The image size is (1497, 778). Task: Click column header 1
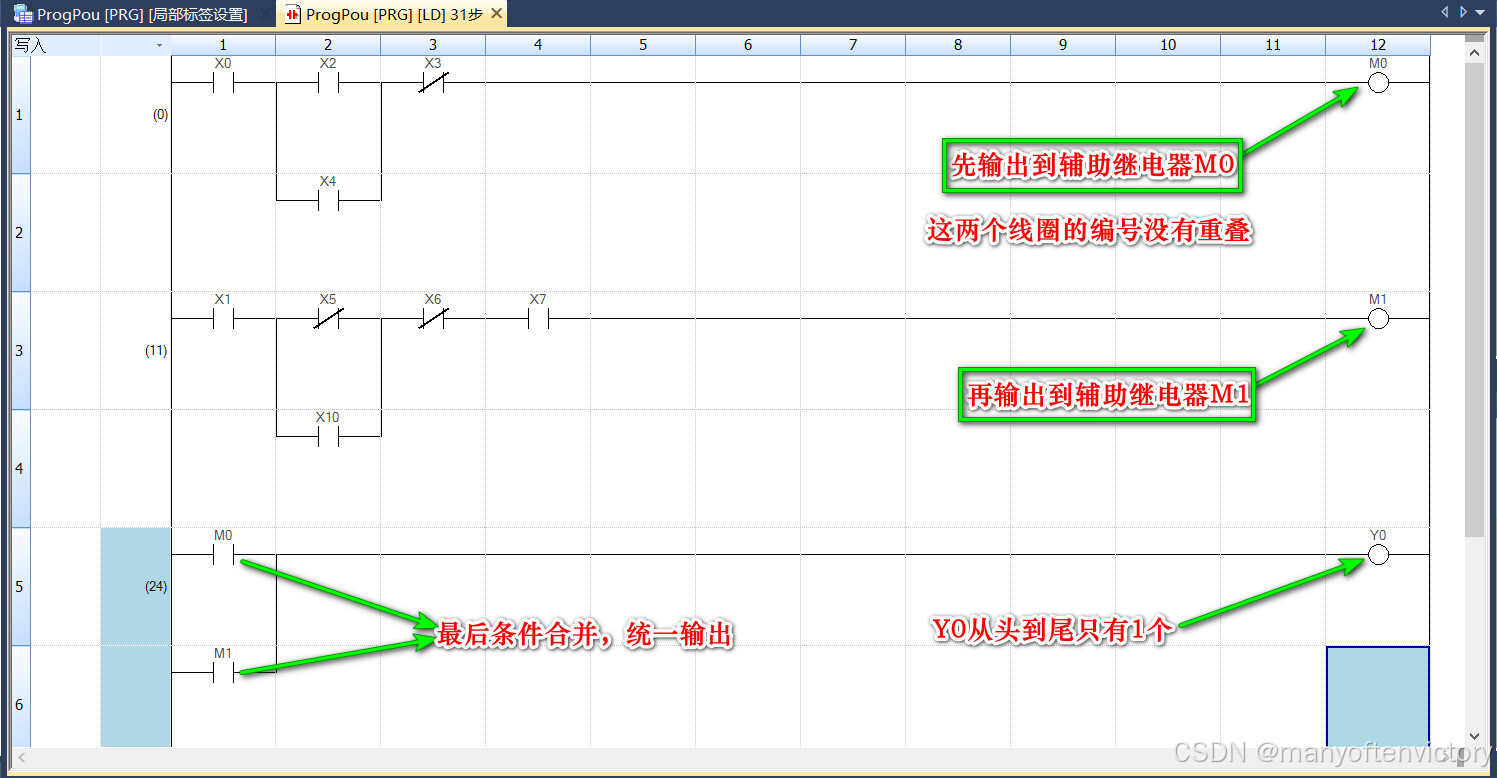point(223,45)
